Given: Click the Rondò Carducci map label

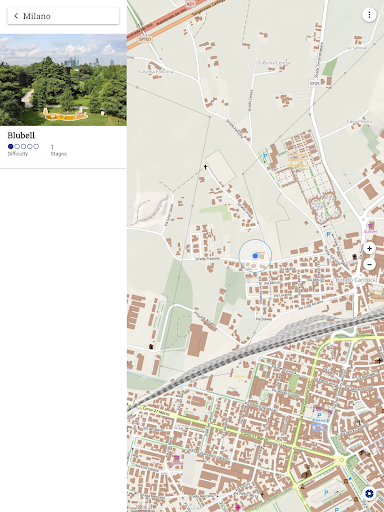Looking at the screenshot, I should (356, 280).
